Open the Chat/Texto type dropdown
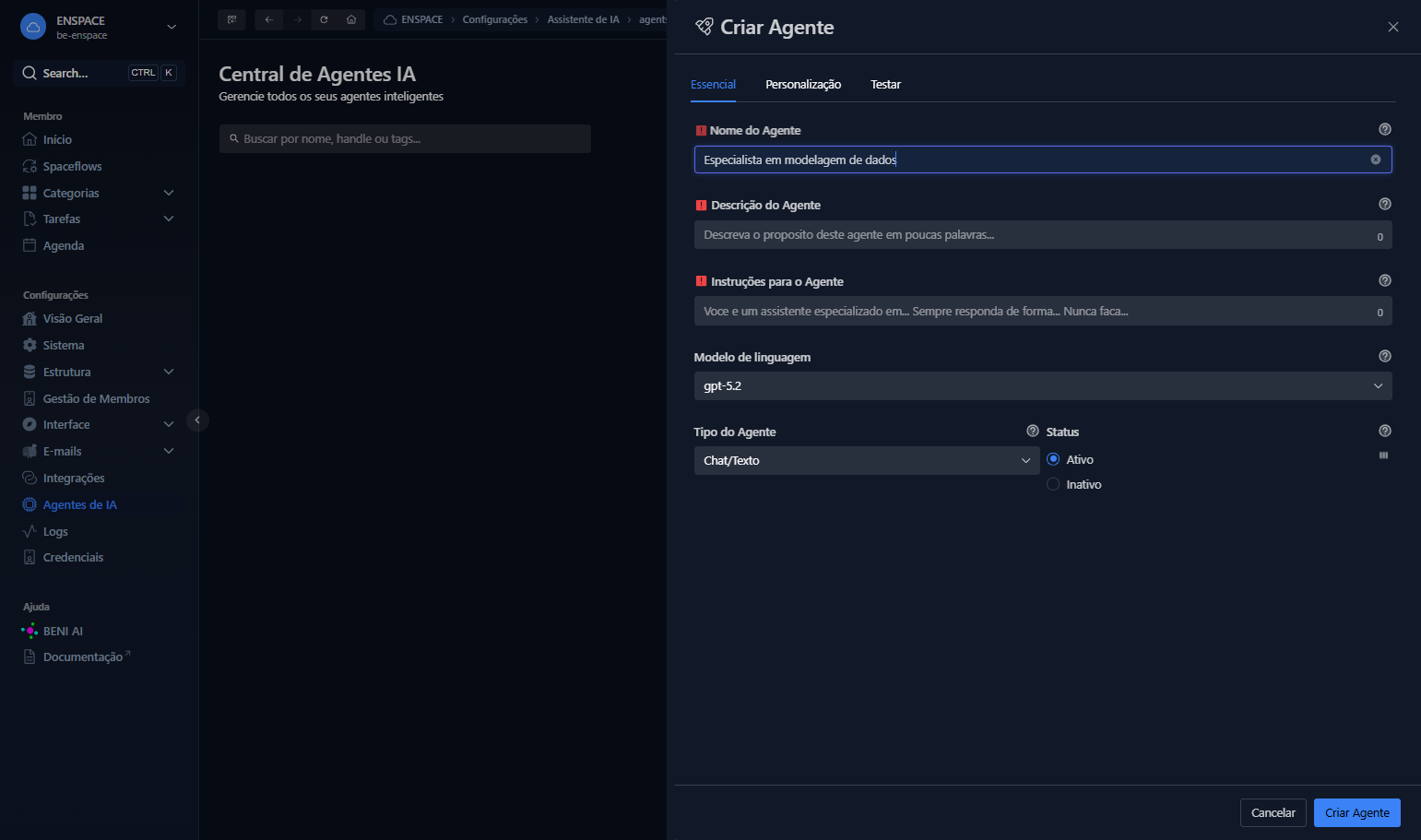 [x=866, y=461]
